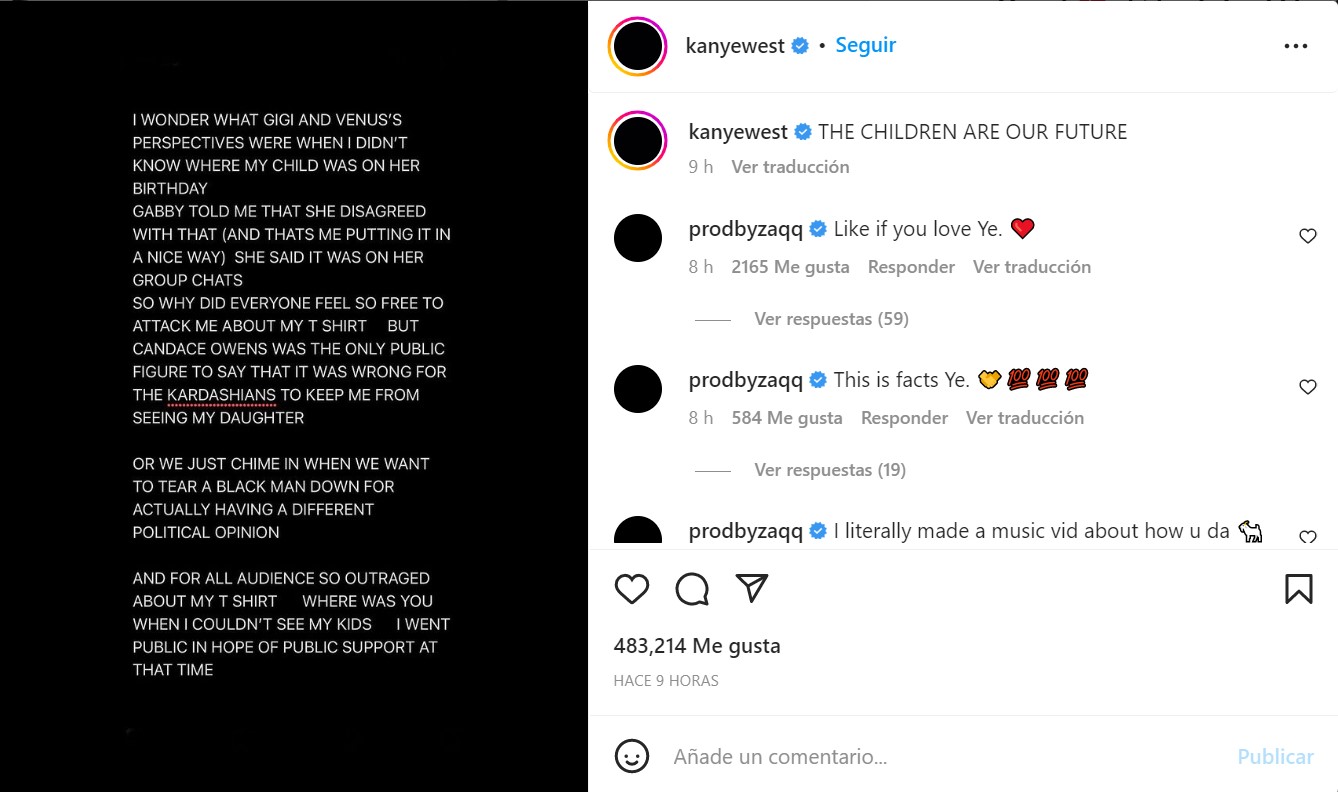
Task: Reply to the 2165-likes comment via Responder
Action: coord(911,267)
